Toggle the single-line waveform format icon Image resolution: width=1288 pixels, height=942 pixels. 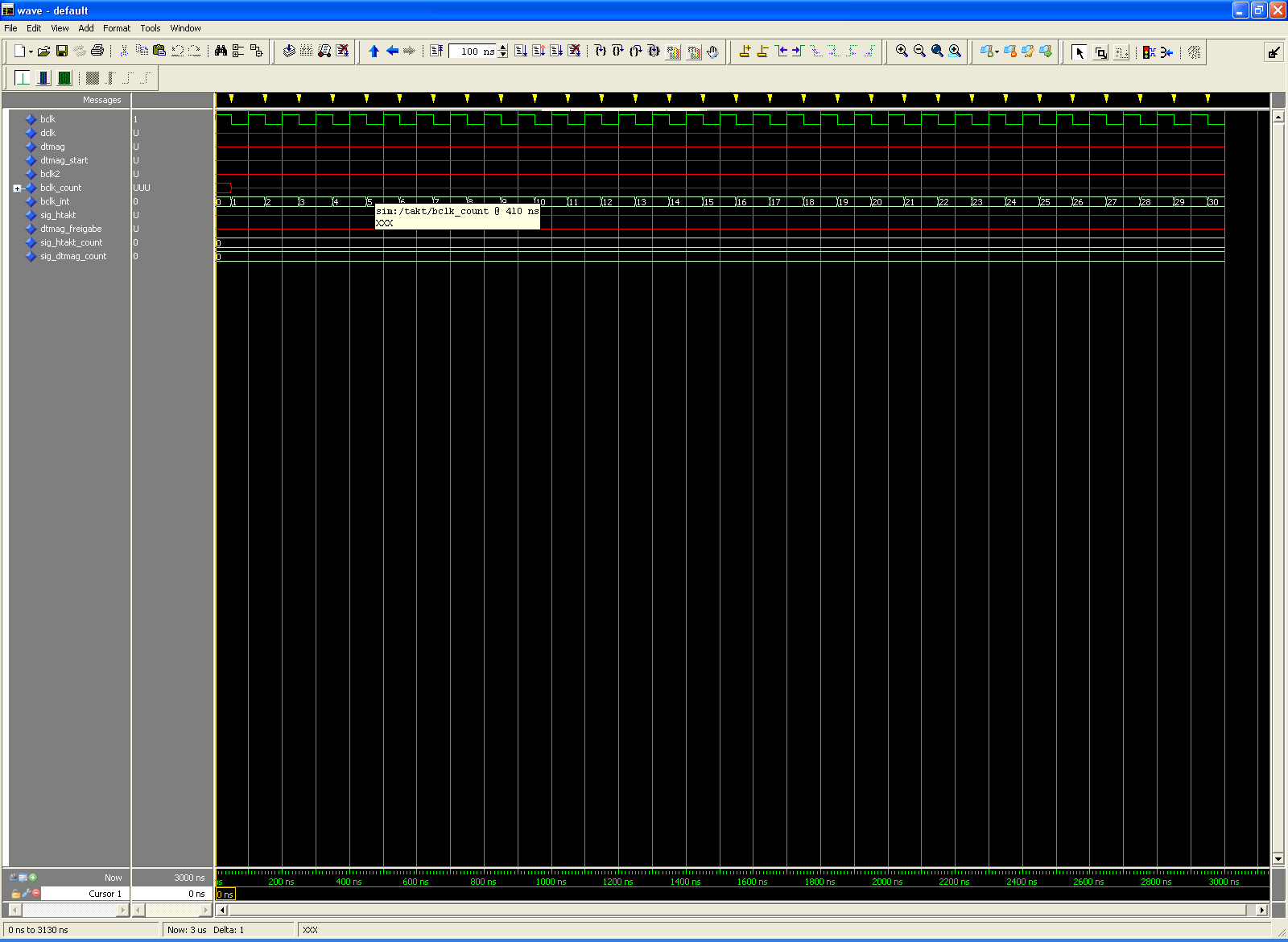23,77
